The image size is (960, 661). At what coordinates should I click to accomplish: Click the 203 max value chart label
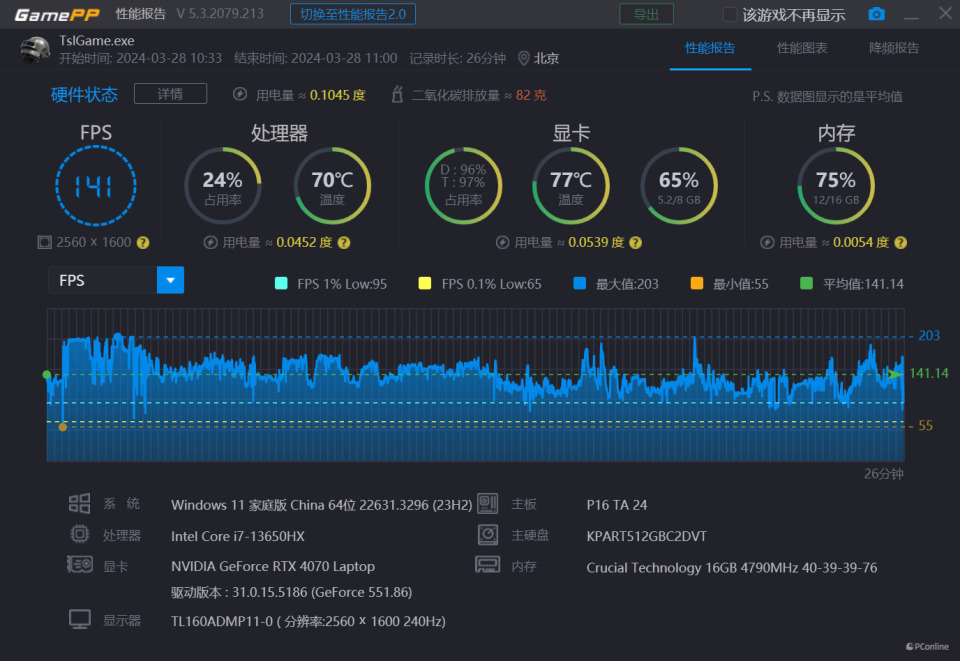pyautogui.click(x=929, y=335)
